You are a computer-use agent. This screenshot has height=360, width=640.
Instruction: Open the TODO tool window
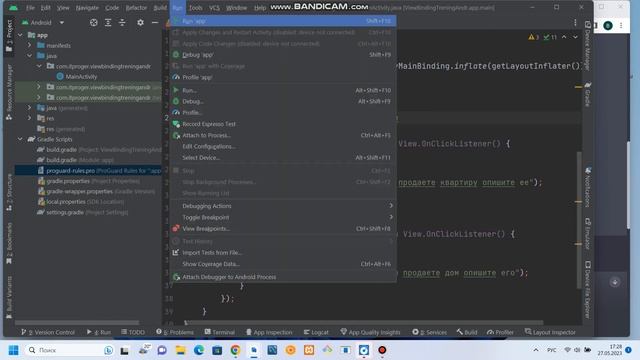pyautogui.click(x=133, y=332)
